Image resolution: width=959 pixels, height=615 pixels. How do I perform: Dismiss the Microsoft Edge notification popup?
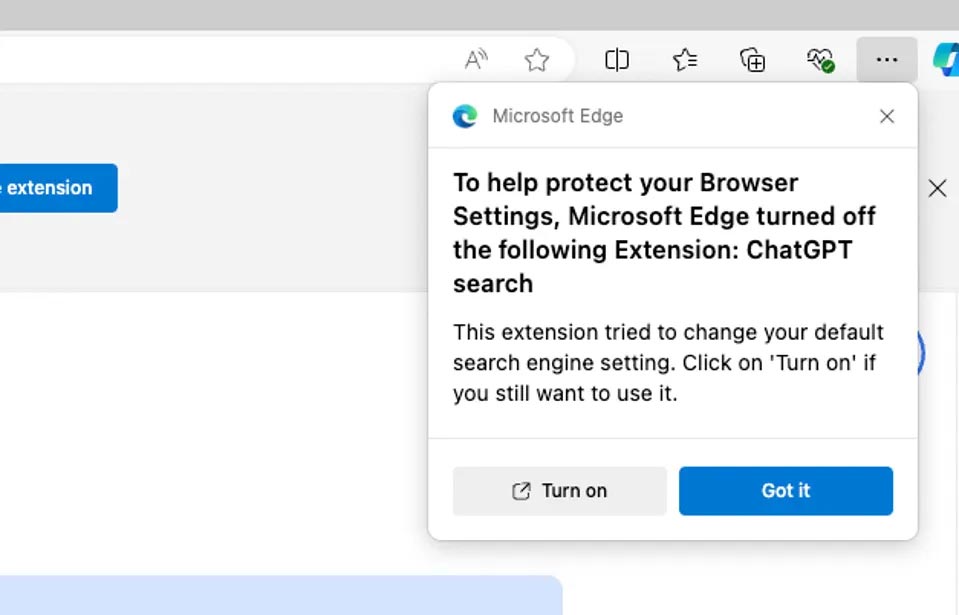point(887,116)
